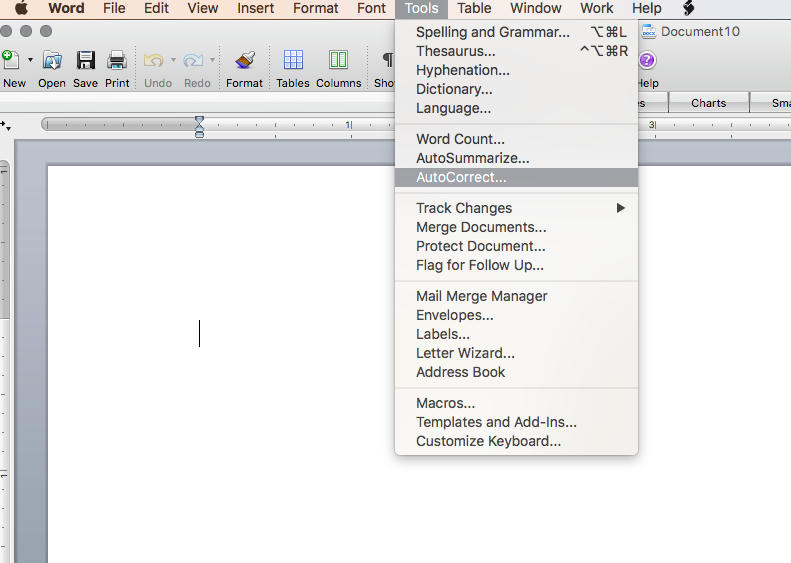Screen dimensions: 791x563
Task: Click the Document10 file icon in title bar
Action: coord(649,32)
